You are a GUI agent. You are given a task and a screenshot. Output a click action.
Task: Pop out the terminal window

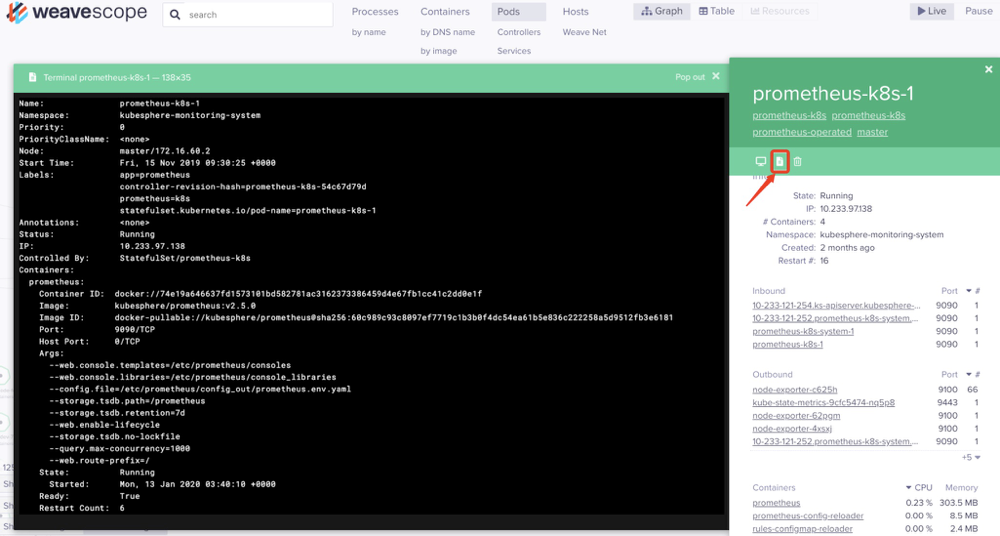click(x=690, y=77)
